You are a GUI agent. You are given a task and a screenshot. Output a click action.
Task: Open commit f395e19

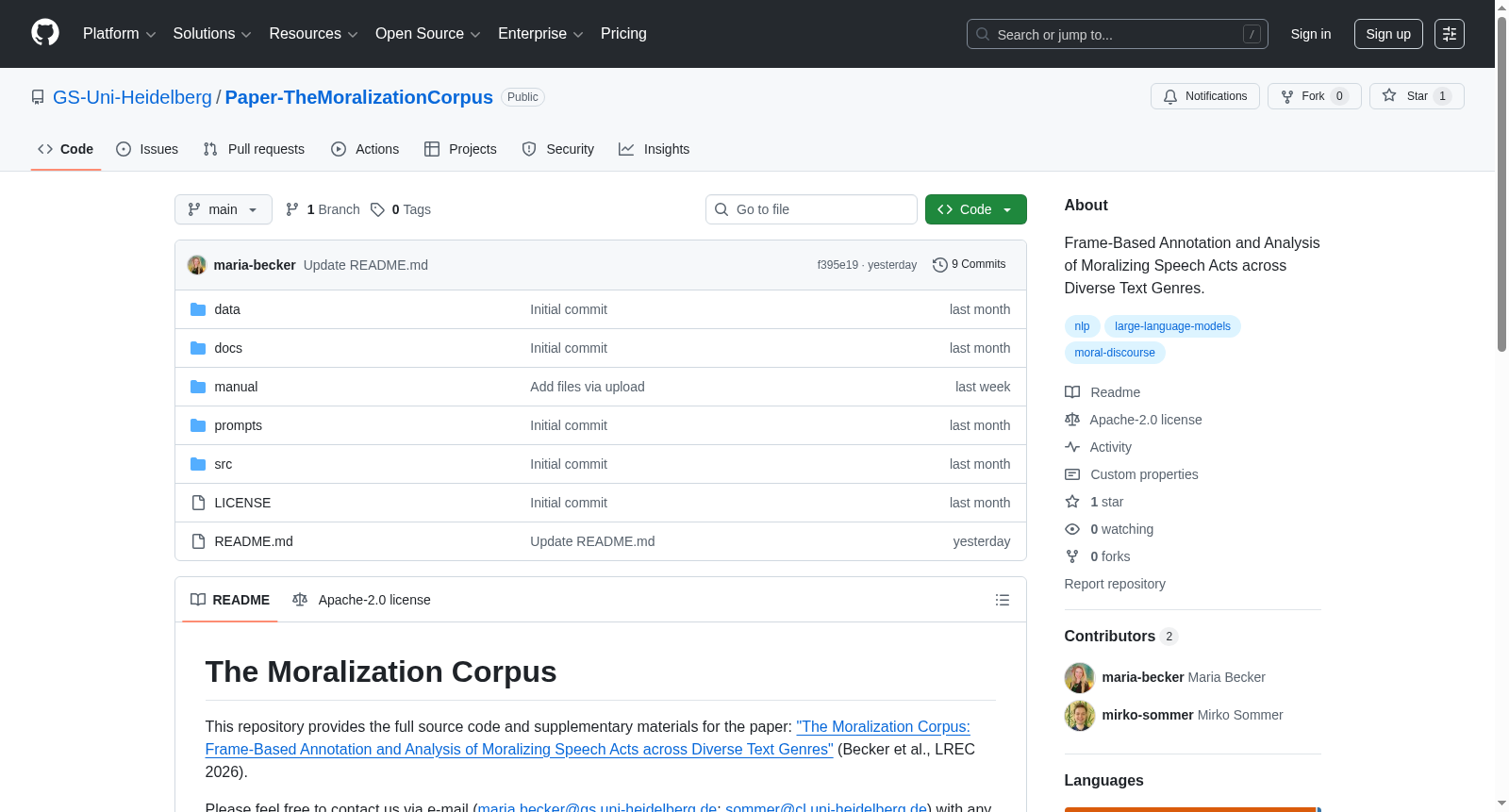(837, 265)
